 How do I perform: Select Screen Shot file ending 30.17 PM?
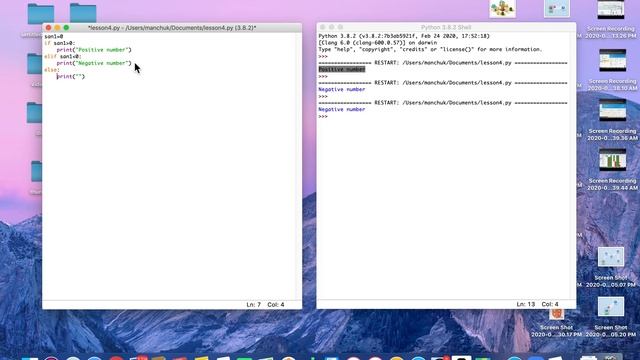[x=556, y=314]
